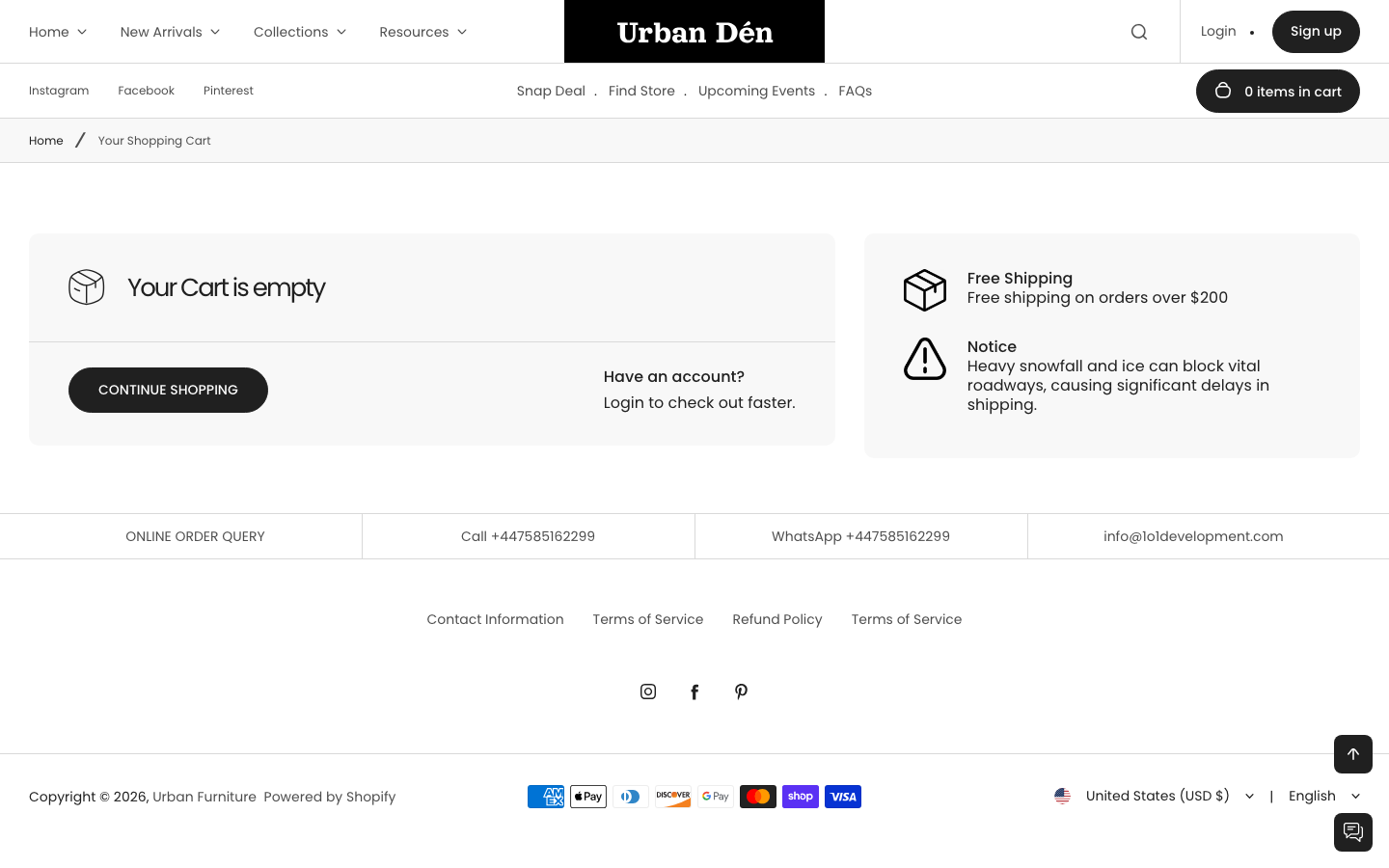This screenshot has width=1389, height=868.
Task: Click the Have an account? text
Action: tap(674, 376)
